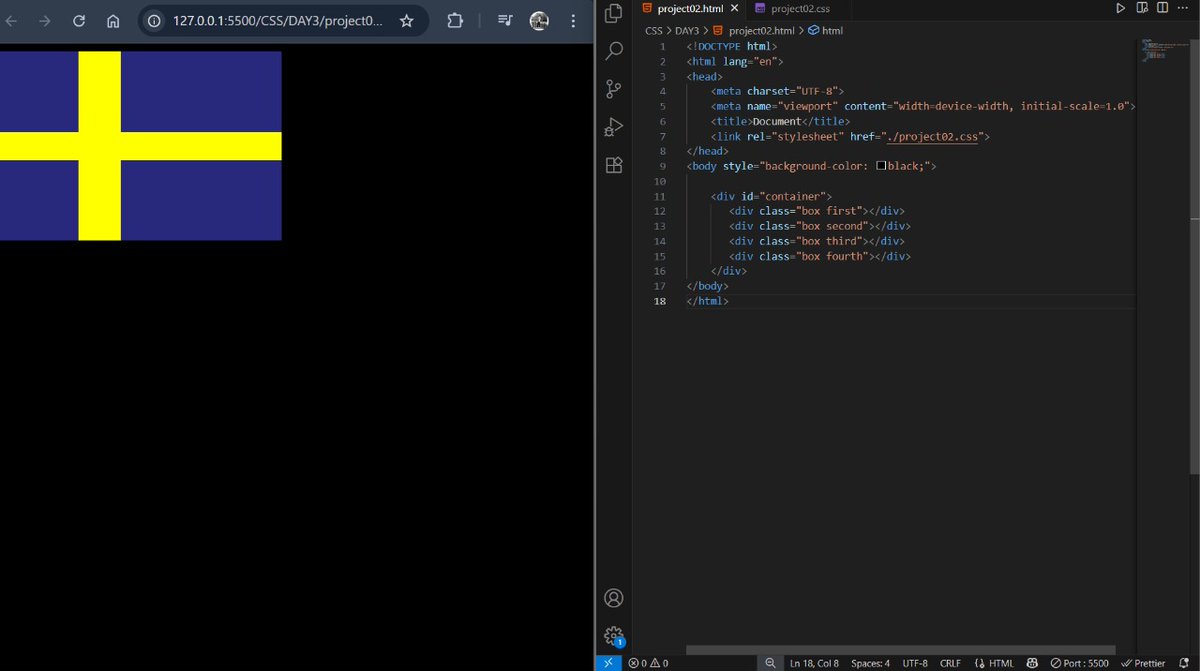Click the meta viewport code line
This screenshot has height=671, width=1200.
pyautogui.click(x=923, y=106)
